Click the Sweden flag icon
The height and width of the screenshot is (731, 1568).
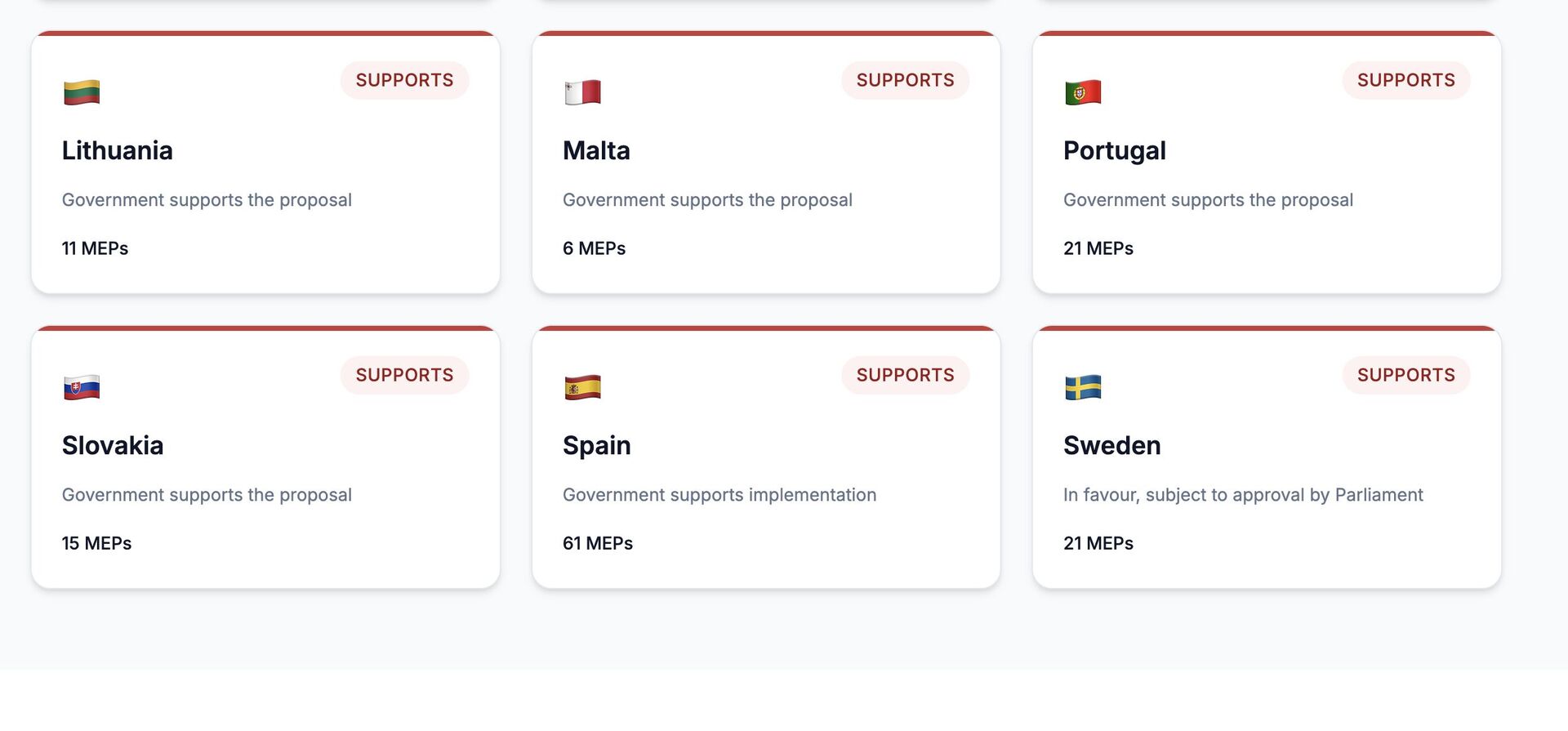point(1083,387)
